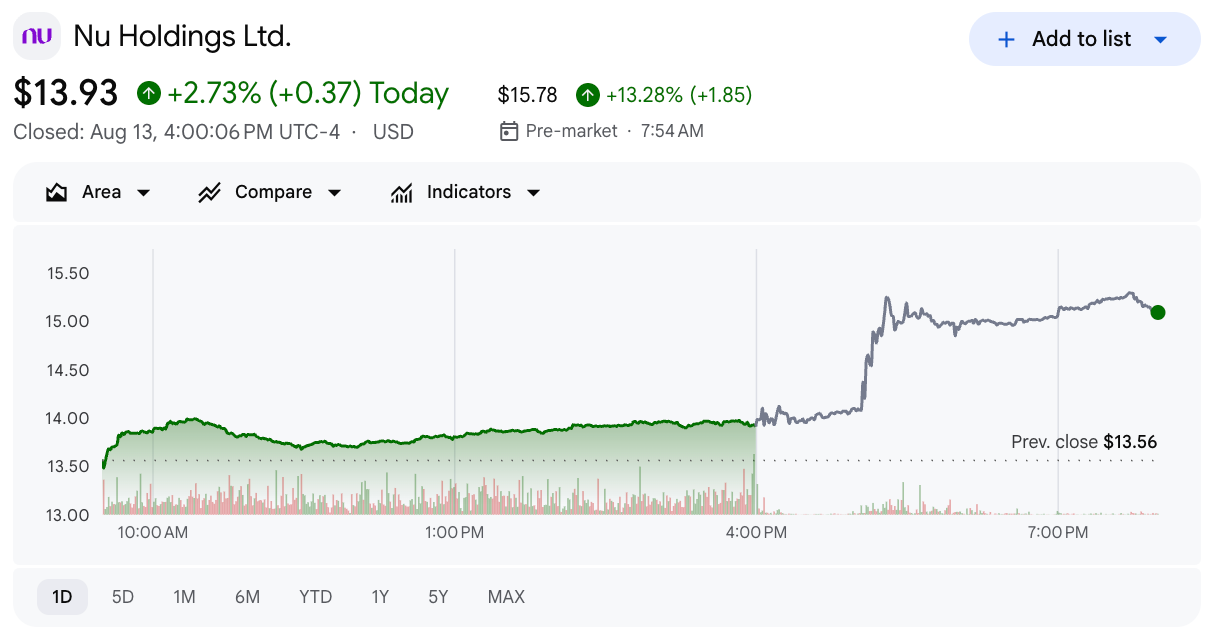Switch to the YTD range tab
This screenshot has height=642, width=1226.
[315, 597]
